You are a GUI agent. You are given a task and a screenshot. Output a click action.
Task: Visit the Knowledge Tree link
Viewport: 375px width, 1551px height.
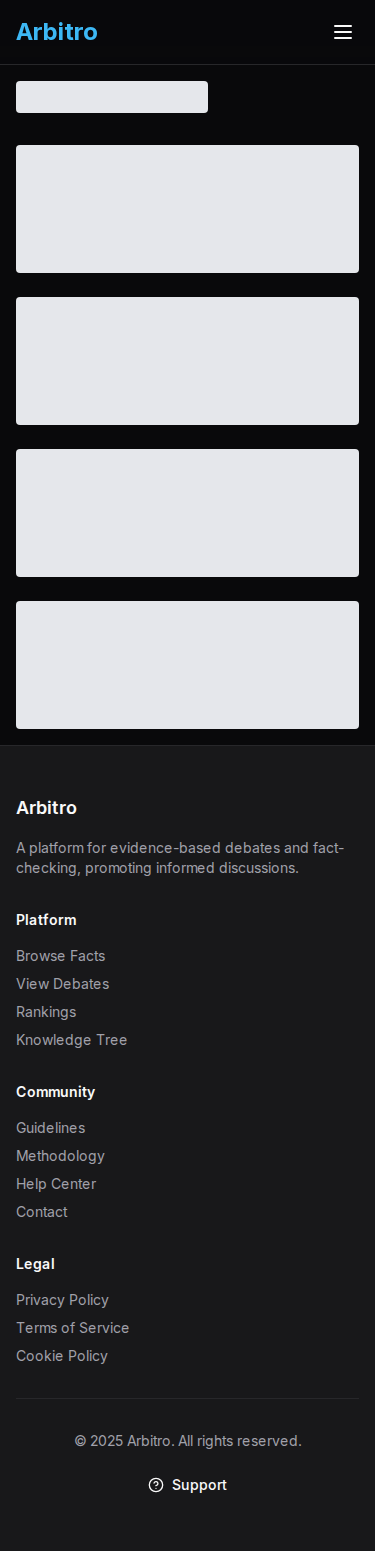tap(72, 1040)
